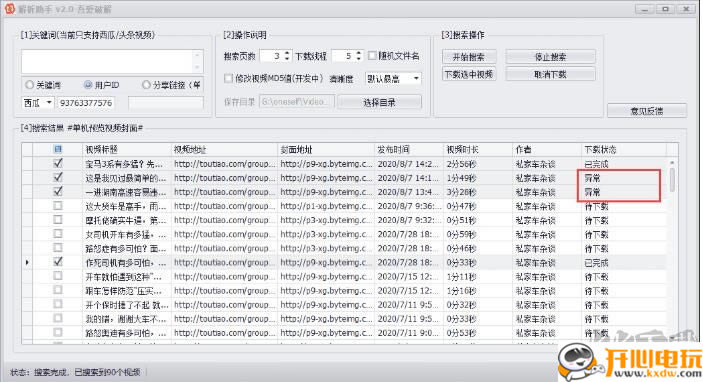This screenshot has height=382, width=703.
Task: Click the 停止搜索 button
Action: coord(551,57)
